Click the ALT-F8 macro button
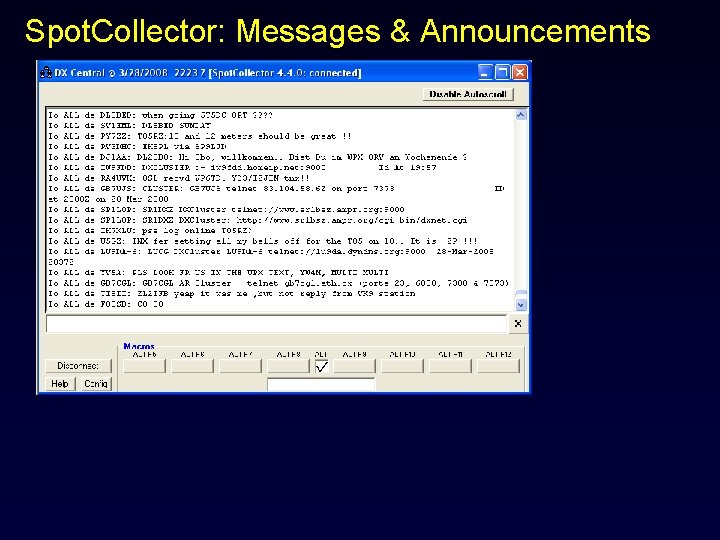Viewport: 720px width, 540px height. coord(288,366)
